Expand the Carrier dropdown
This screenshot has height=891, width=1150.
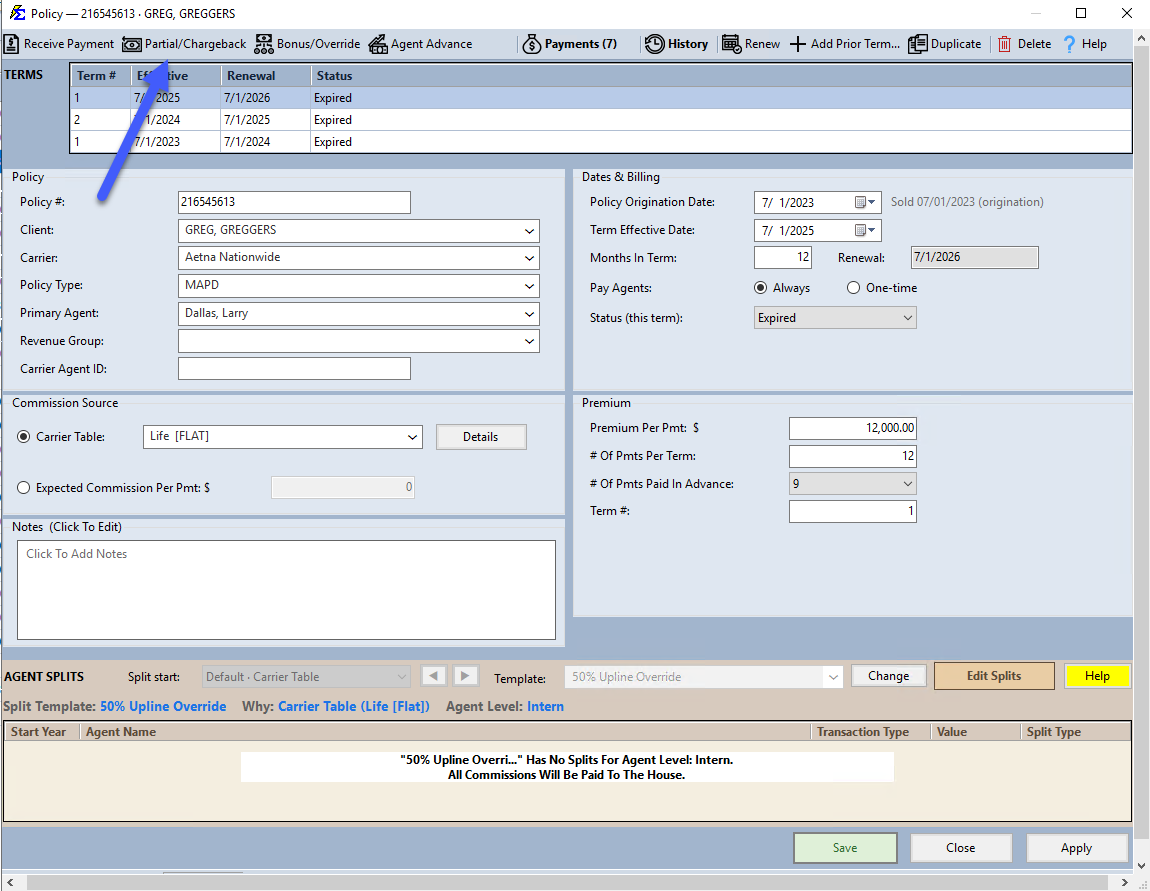[529, 258]
